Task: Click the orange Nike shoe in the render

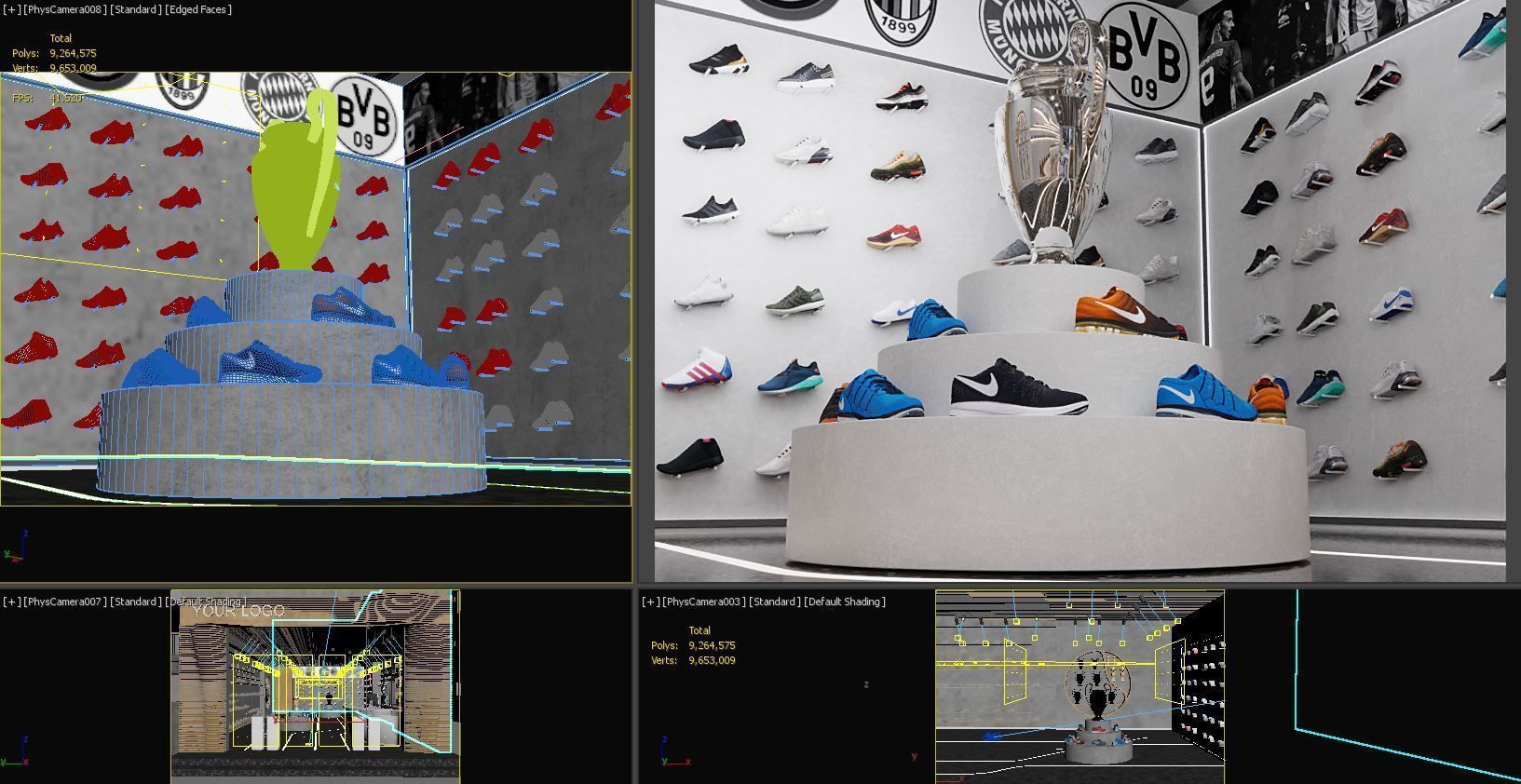Action: pyautogui.click(x=1129, y=314)
